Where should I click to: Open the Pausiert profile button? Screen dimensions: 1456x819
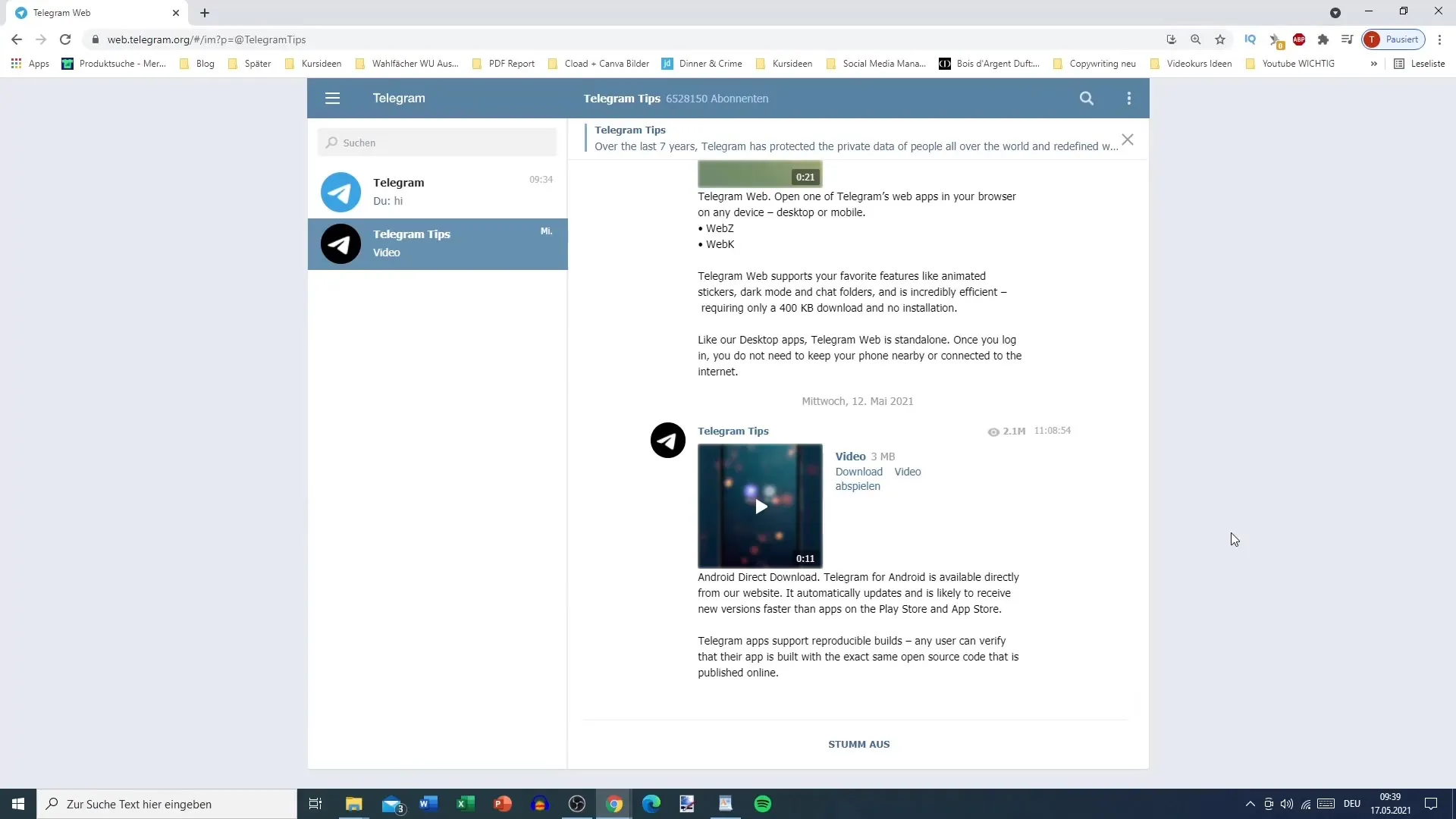click(1394, 39)
